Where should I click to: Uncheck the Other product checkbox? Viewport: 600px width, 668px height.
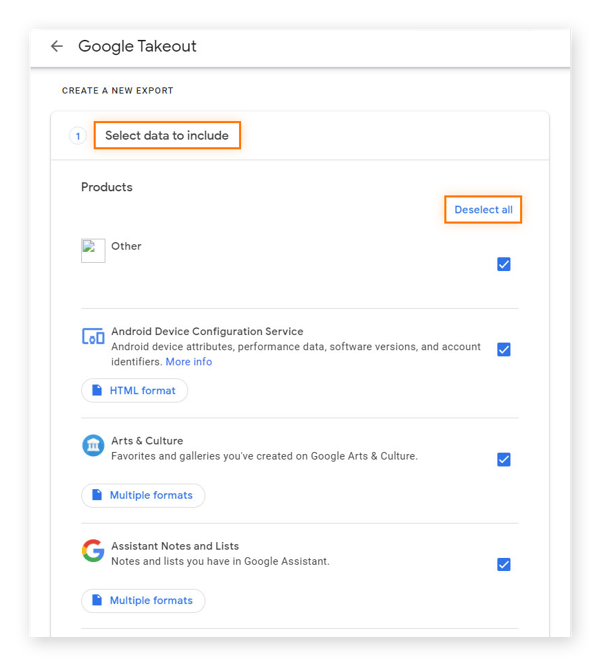(504, 264)
